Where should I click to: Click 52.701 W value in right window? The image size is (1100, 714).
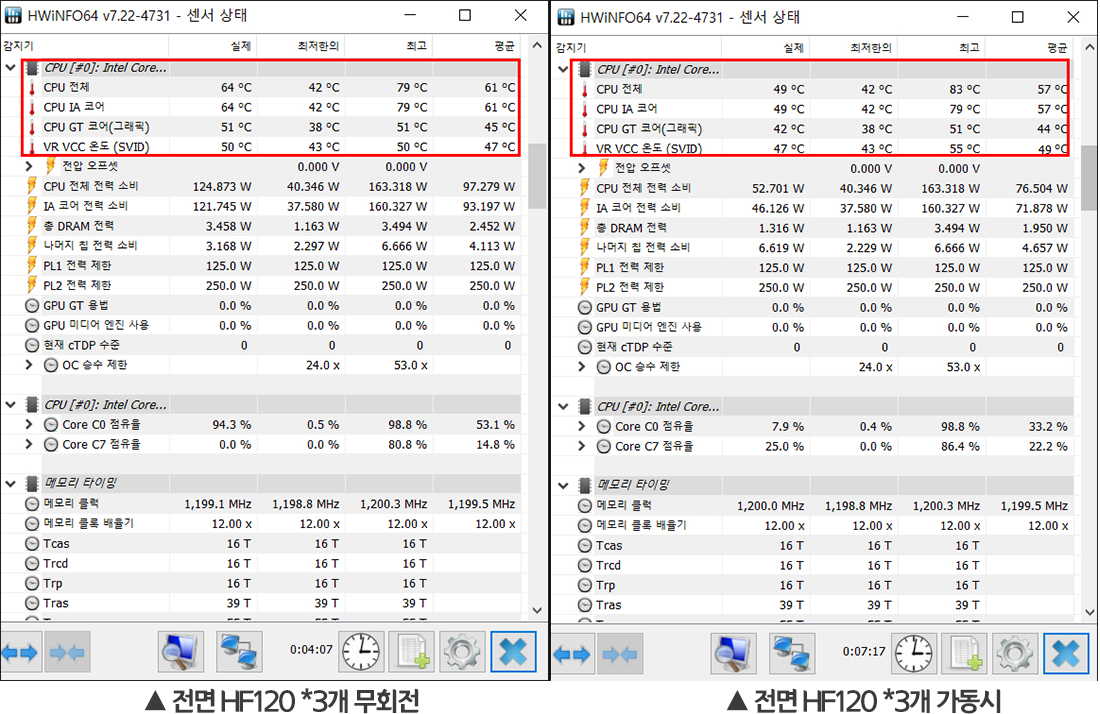coord(777,189)
